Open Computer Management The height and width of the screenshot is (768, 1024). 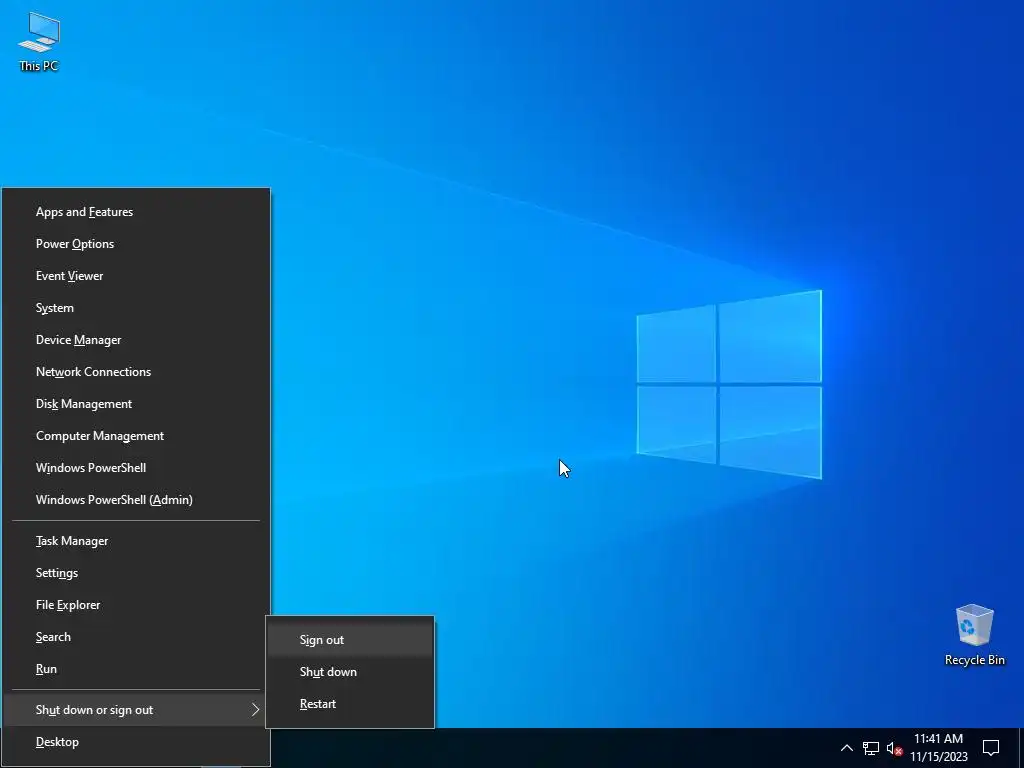(x=136, y=436)
